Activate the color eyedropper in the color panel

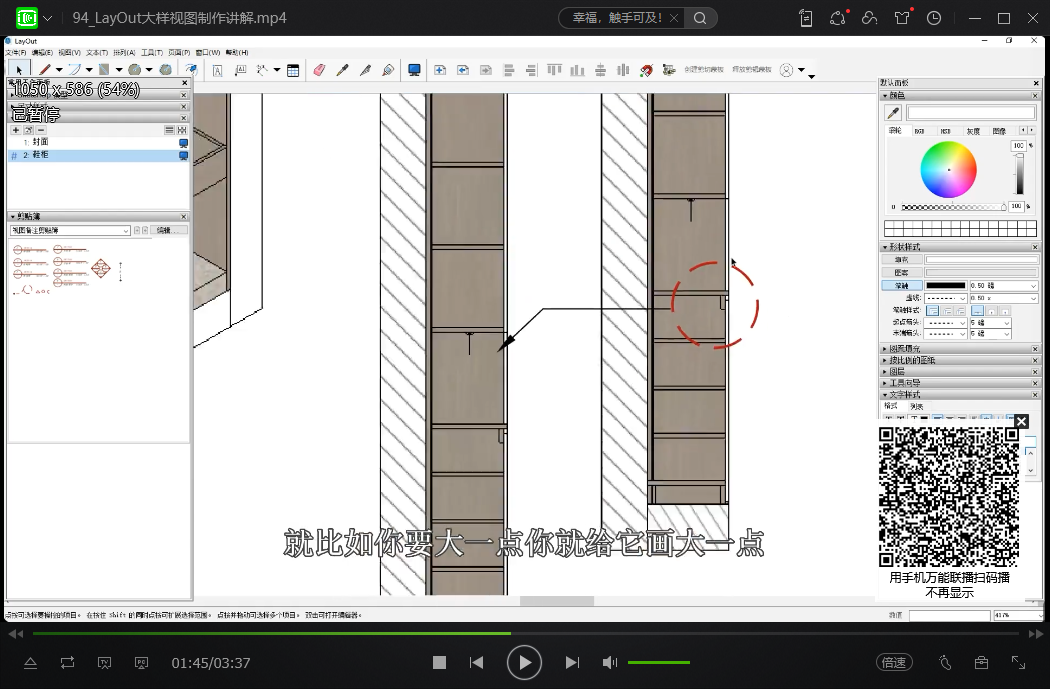tap(894, 114)
